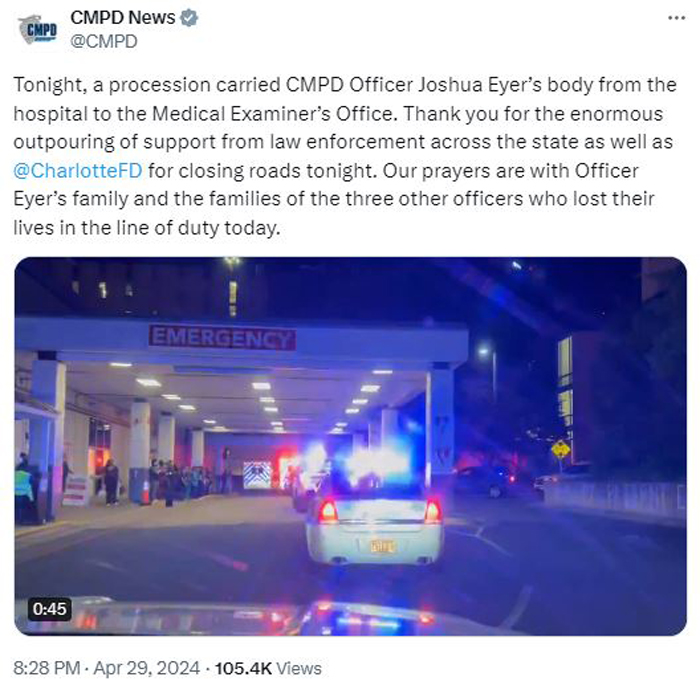Click the yellow road sign in video
700x681 pixels.
pos(561,449)
